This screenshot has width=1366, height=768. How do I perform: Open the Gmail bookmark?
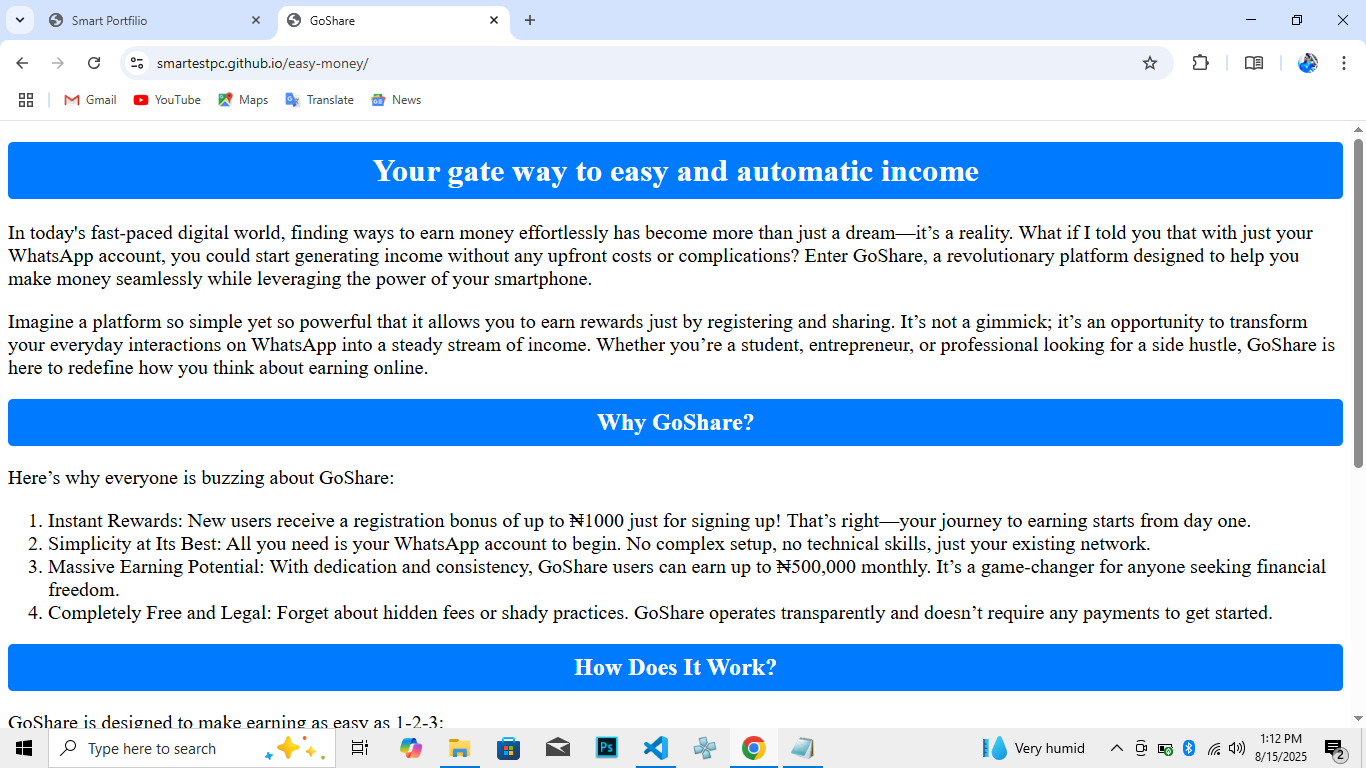pyautogui.click(x=90, y=100)
